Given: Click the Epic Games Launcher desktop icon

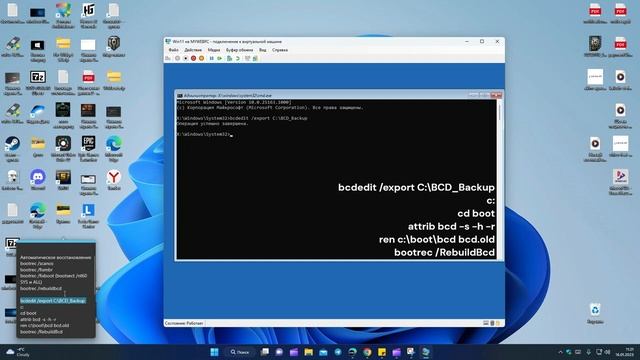Looking at the screenshot, I should click(88, 149).
